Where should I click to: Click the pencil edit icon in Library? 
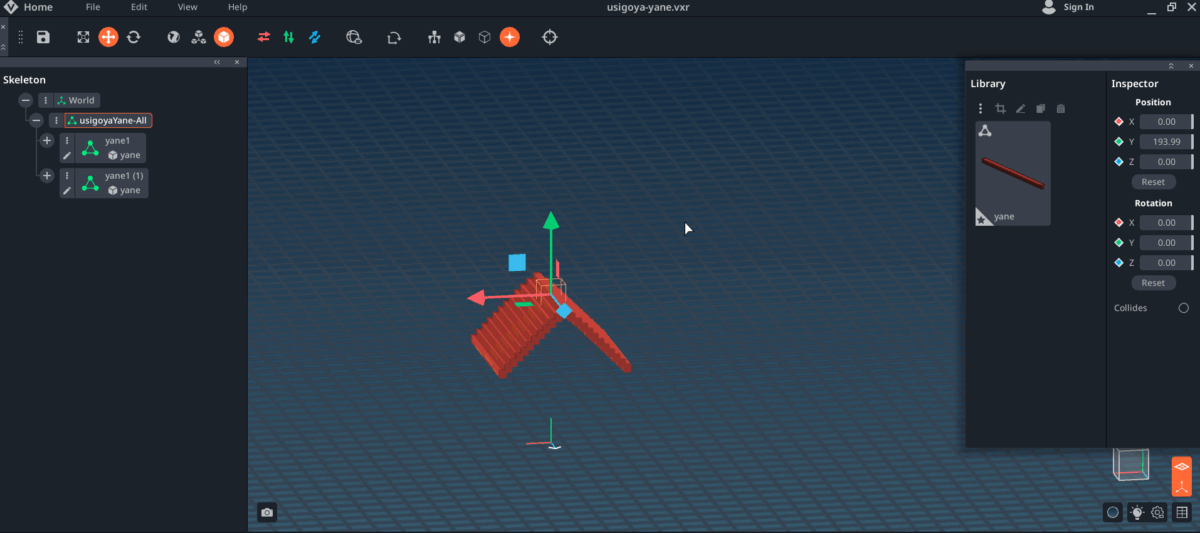point(1021,108)
